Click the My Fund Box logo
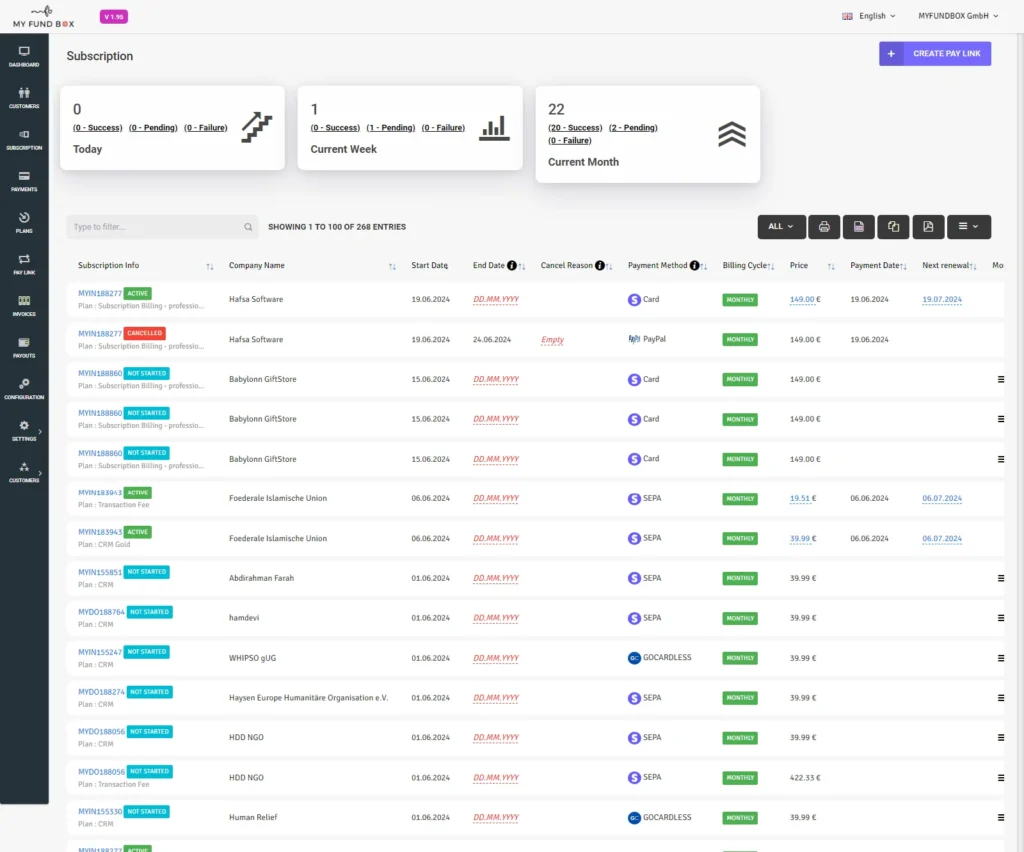Image resolution: width=1024 pixels, height=852 pixels. tap(43, 16)
